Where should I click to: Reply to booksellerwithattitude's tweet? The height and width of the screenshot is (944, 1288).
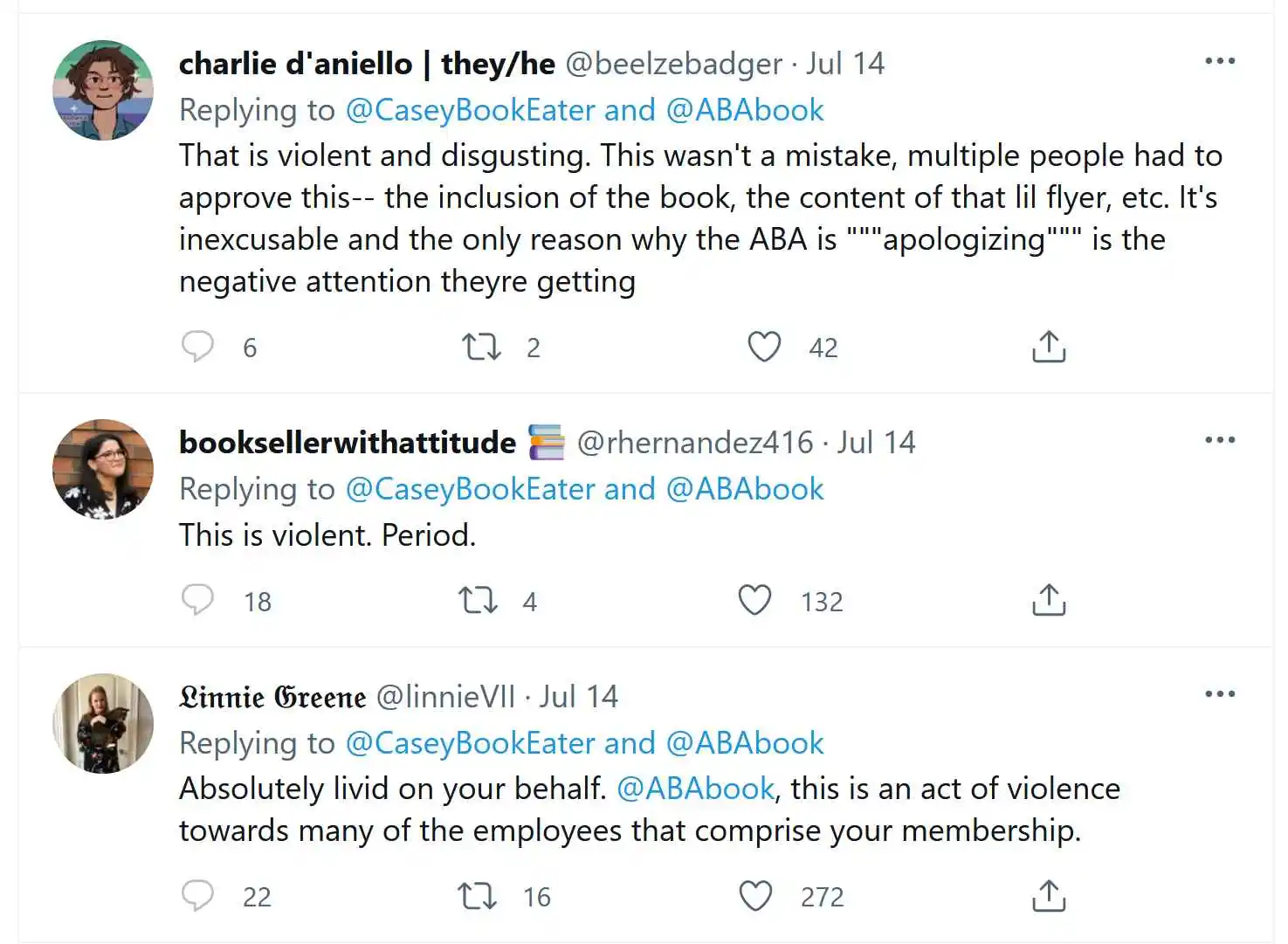(x=197, y=600)
